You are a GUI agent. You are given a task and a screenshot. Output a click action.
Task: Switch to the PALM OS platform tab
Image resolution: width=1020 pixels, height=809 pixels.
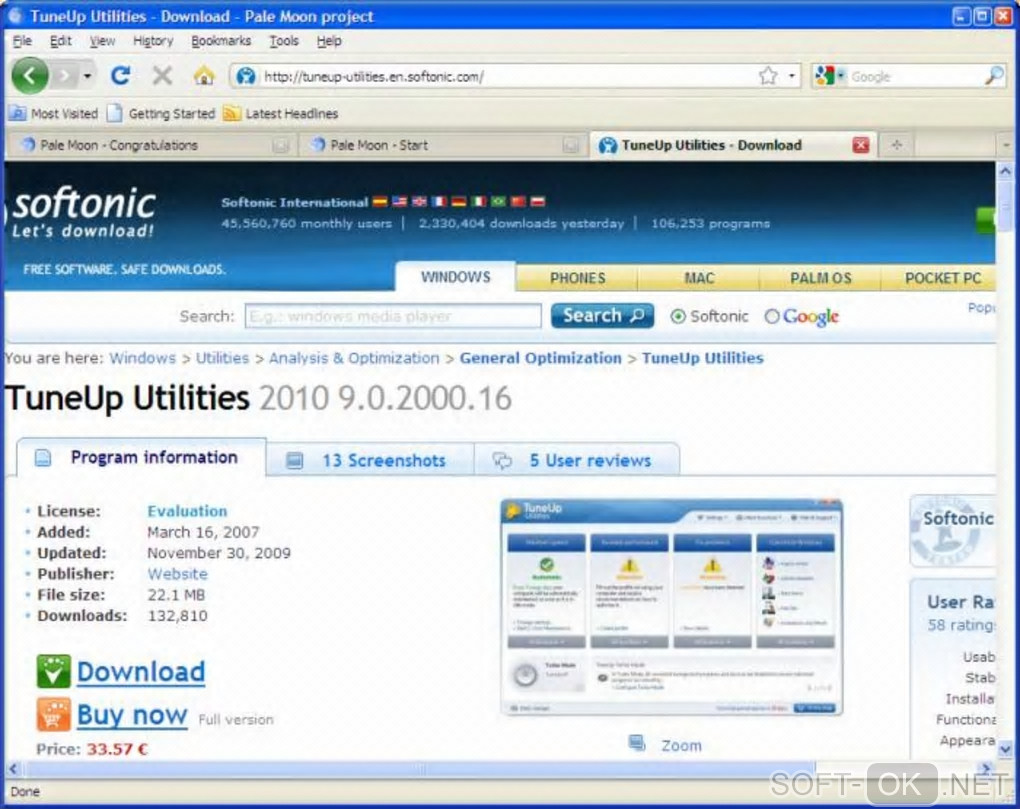coord(820,278)
